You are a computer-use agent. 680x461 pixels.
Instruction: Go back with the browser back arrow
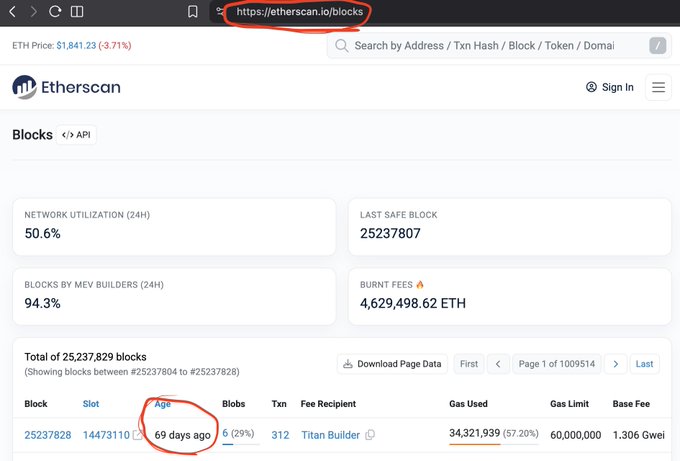click(13, 12)
